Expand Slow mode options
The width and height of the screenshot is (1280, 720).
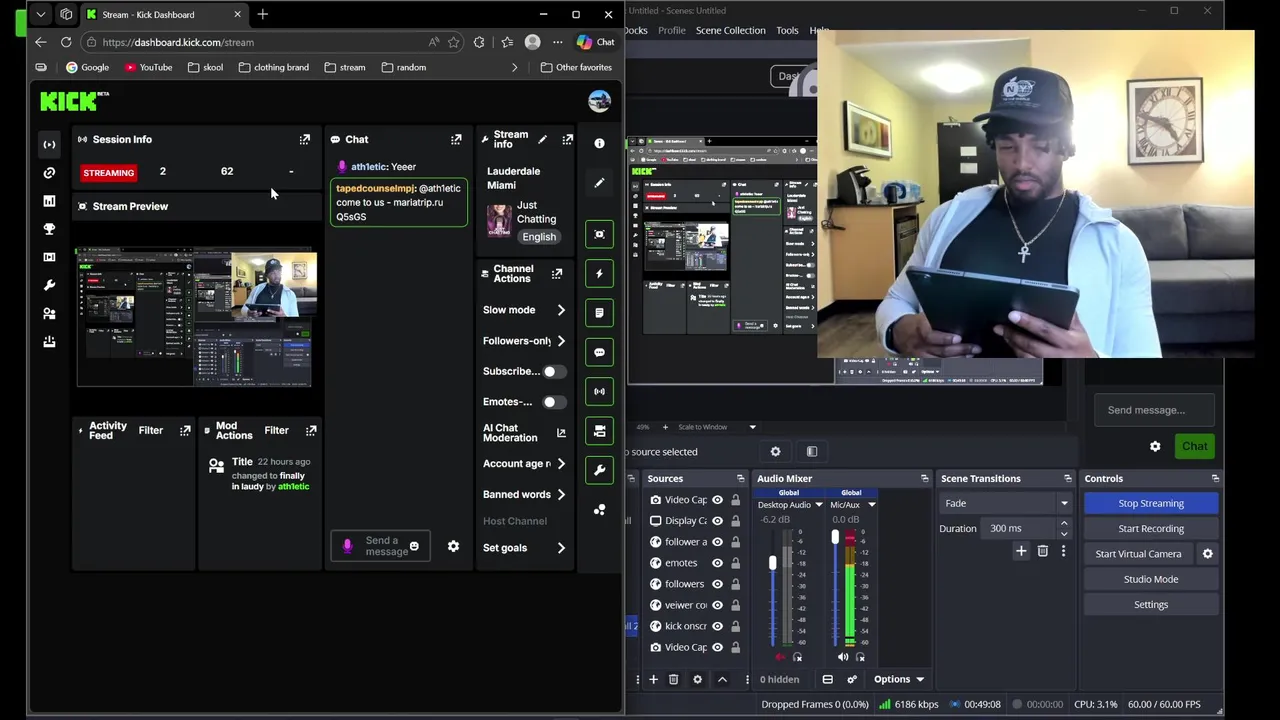pyautogui.click(x=561, y=310)
